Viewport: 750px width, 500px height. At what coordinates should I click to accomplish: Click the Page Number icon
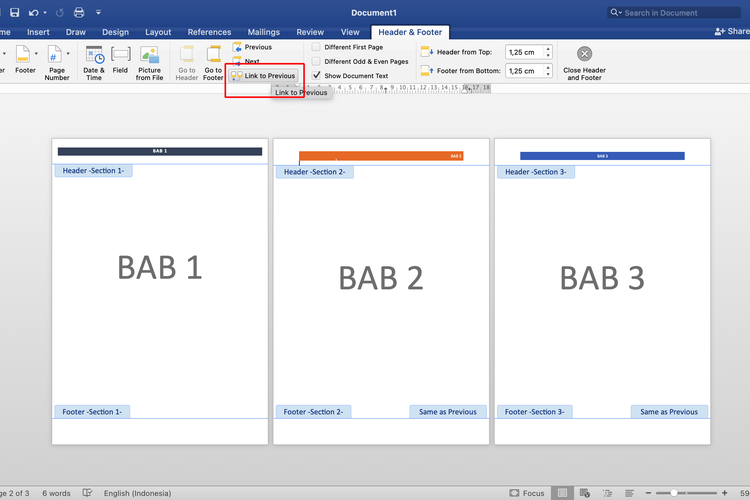pos(55,54)
